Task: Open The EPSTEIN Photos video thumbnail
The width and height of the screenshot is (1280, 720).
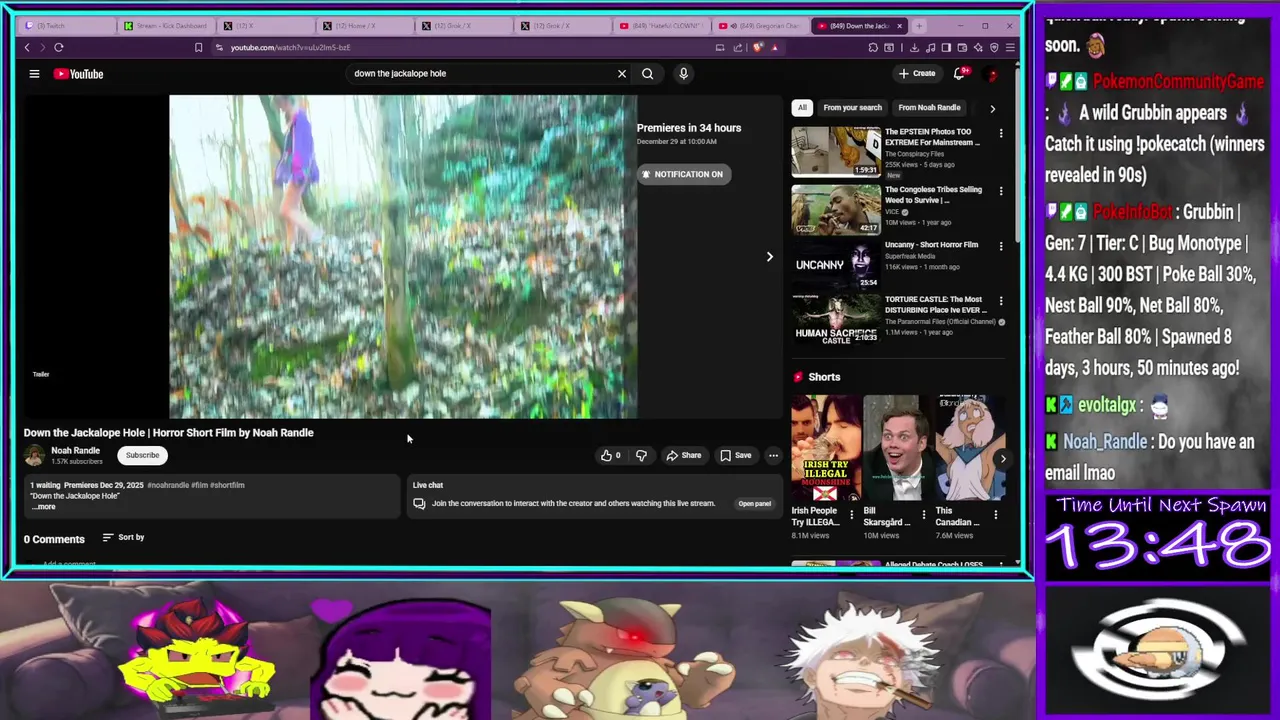Action: tap(836, 151)
